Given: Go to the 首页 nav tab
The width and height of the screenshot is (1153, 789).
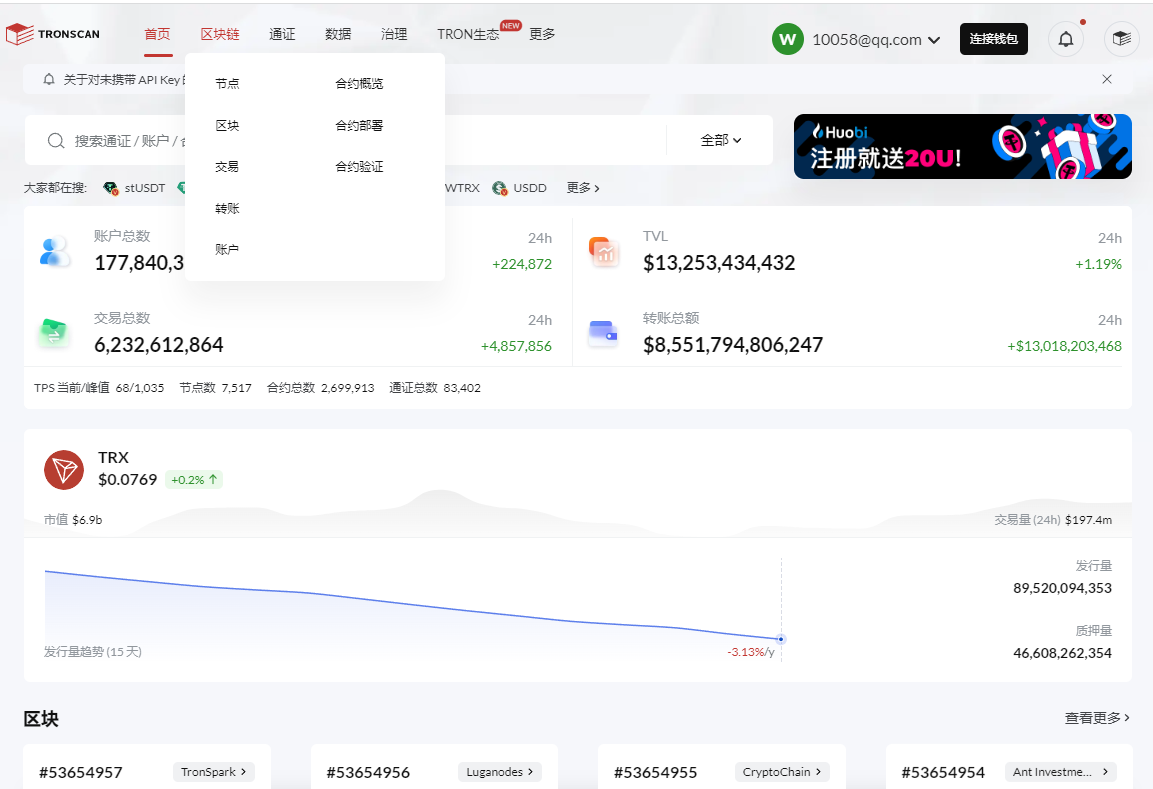Looking at the screenshot, I should tap(157, 34).
